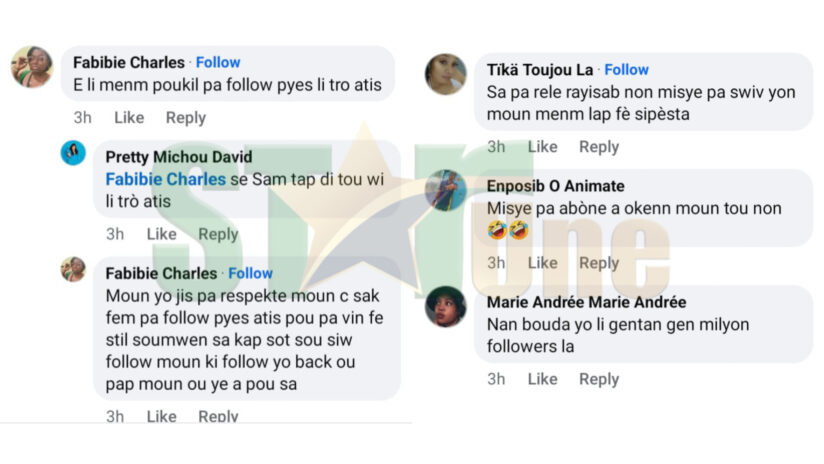
Task: Click the 3h timestamp under Marie Andrée's comment
Action: pos(496,379)
